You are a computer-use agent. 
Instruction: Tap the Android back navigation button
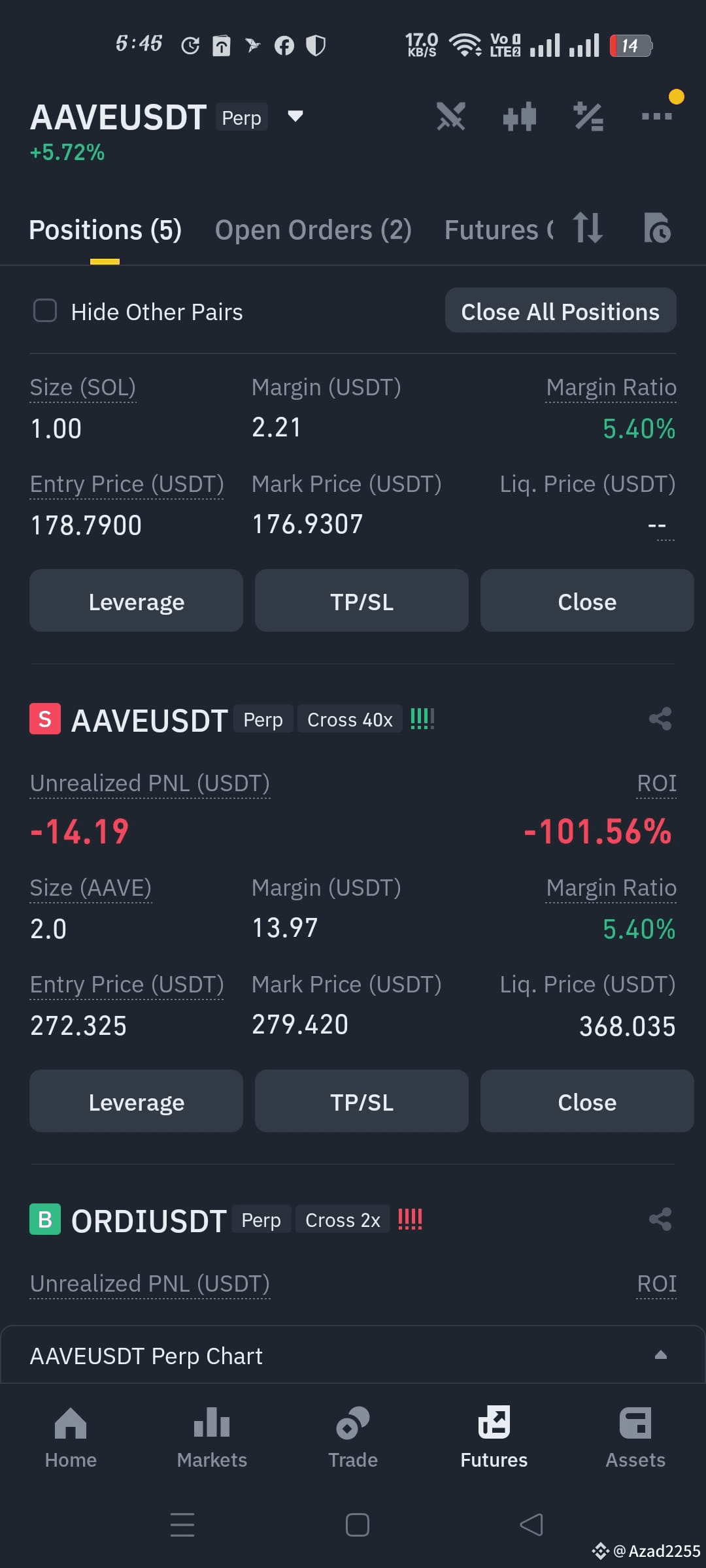531,1525
